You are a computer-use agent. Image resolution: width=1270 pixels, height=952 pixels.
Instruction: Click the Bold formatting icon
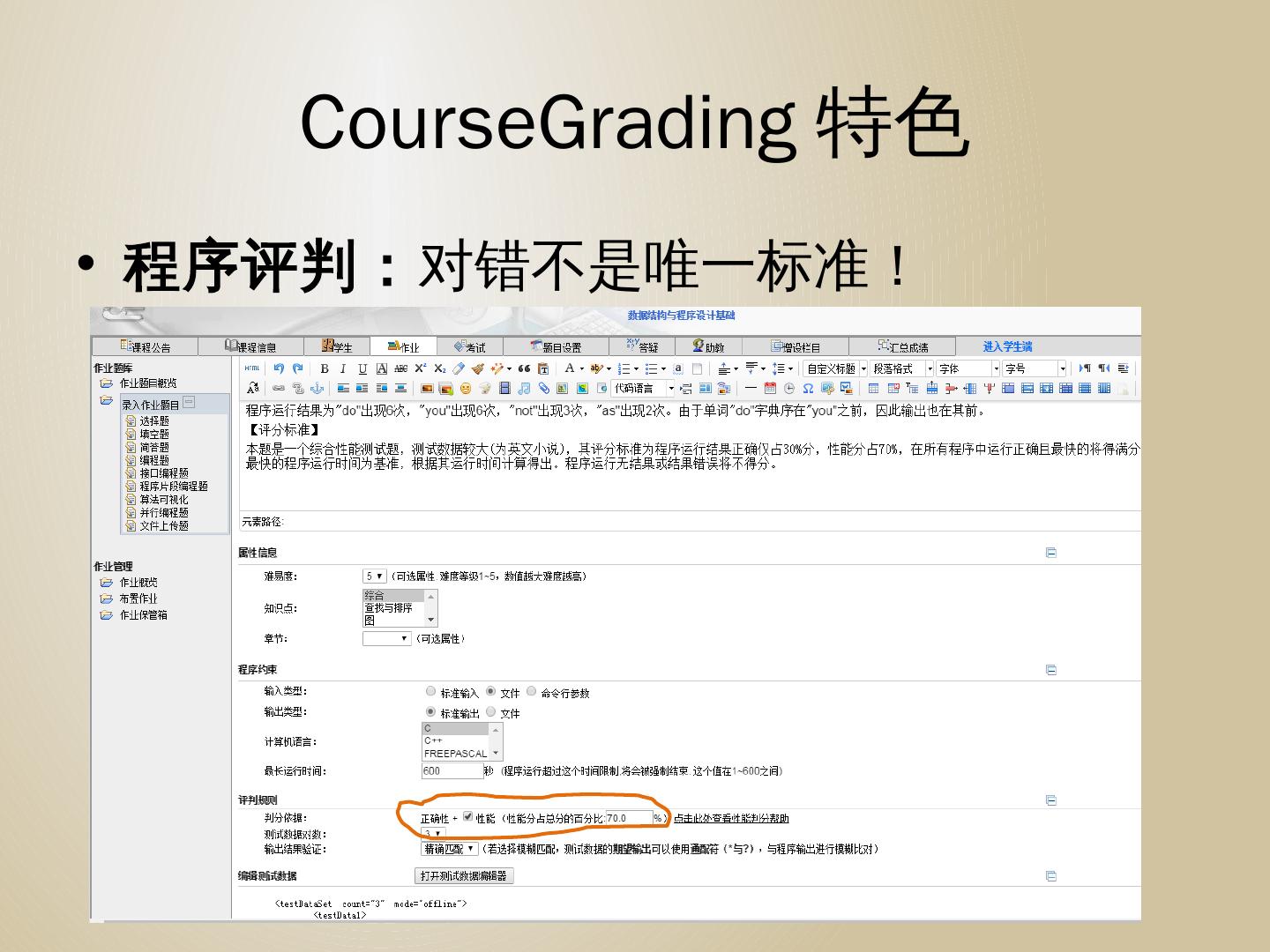point(324,368)
